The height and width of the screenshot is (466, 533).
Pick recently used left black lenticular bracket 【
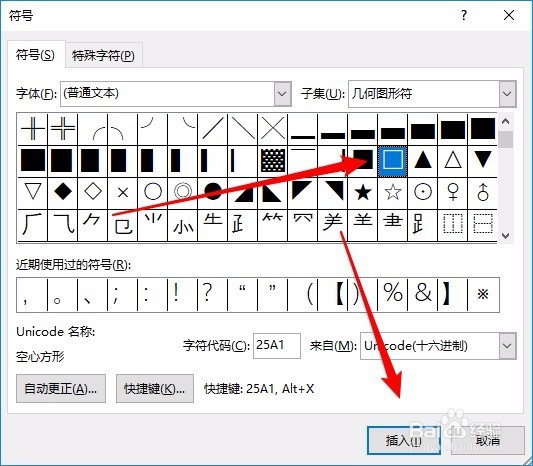pos(332,294)
